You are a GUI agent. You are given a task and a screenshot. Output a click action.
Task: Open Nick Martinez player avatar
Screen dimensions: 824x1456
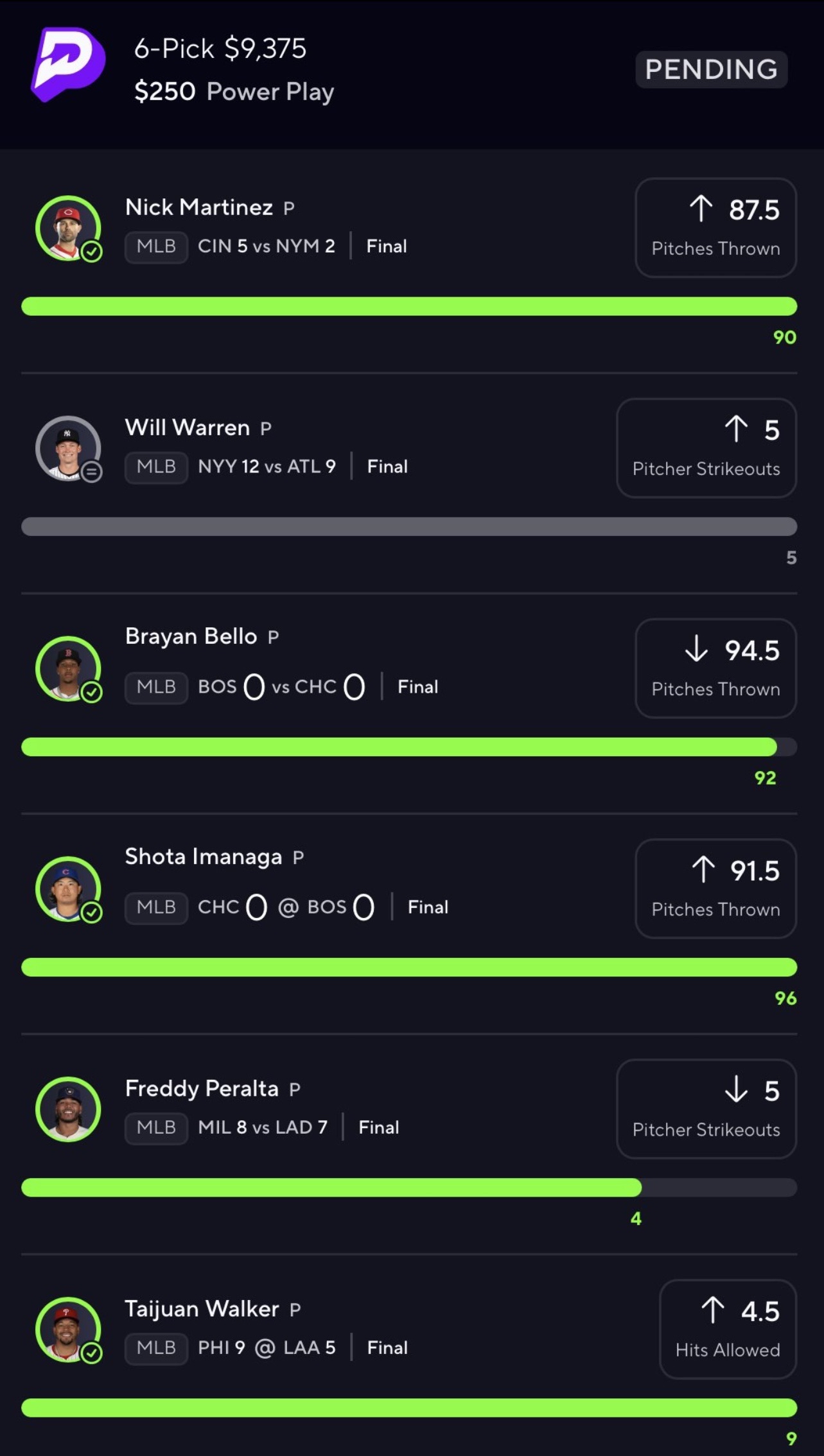coord(67,227)
